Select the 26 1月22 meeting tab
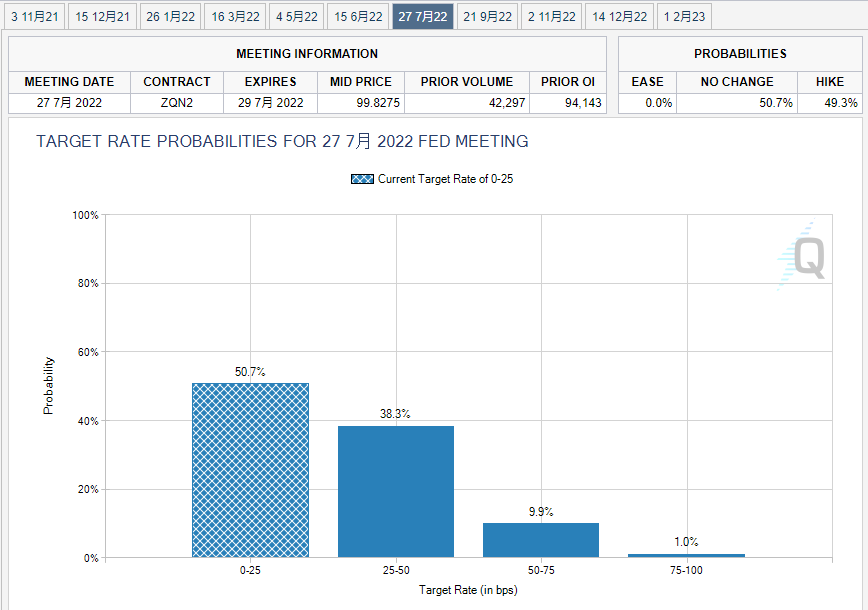Image resolution: width=868 pixels, height=610 pixels. [x=171, y=16]
